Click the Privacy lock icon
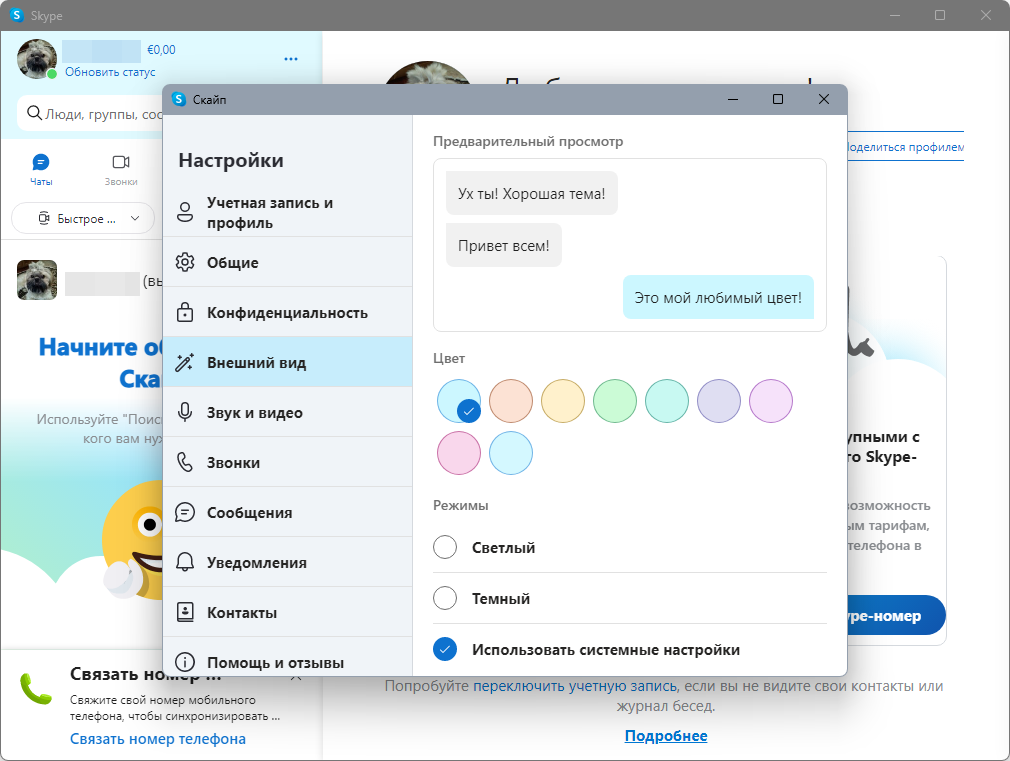1010x761 pixels. click(x=185, y=312)
